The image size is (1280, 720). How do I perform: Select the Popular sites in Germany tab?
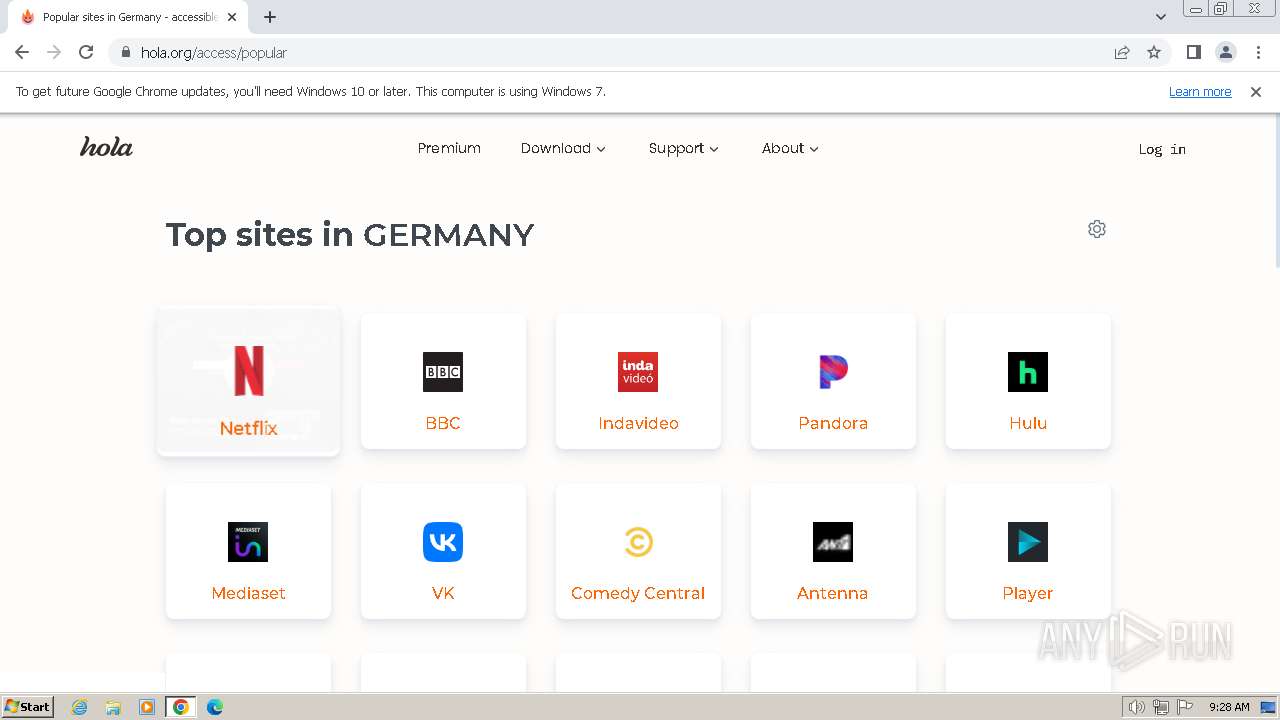[130, 17]
